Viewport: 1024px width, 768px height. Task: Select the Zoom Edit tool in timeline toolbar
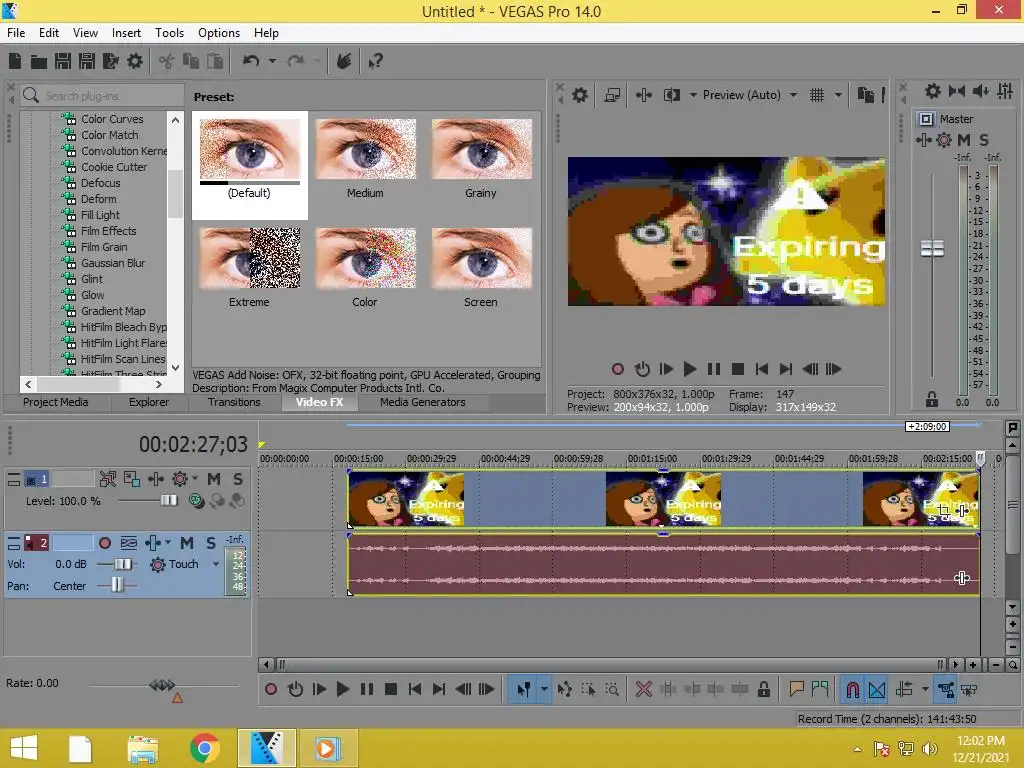coord(612,690)
